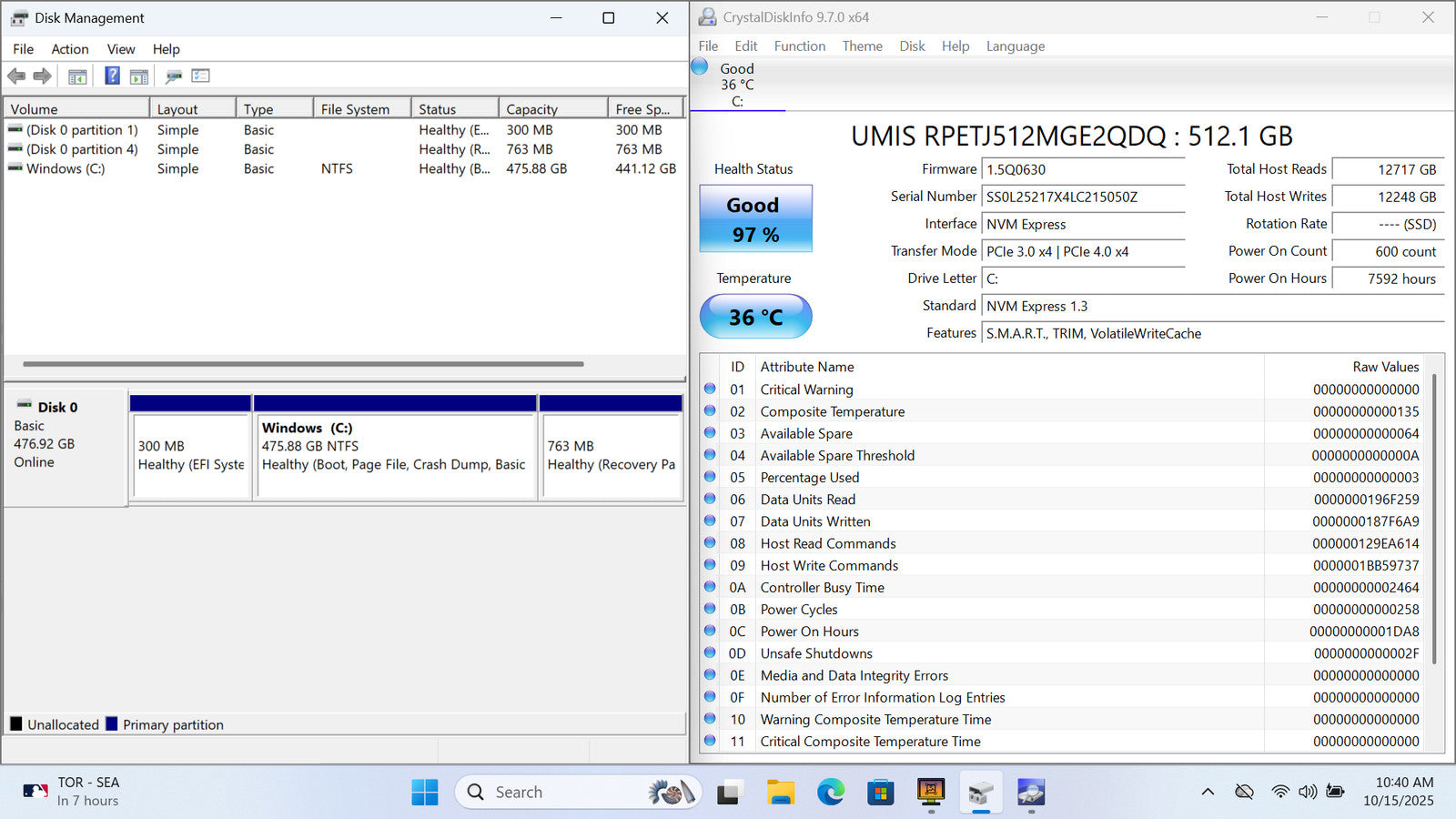Open the Action menu in Disk Management

click(x=69, y=49)
